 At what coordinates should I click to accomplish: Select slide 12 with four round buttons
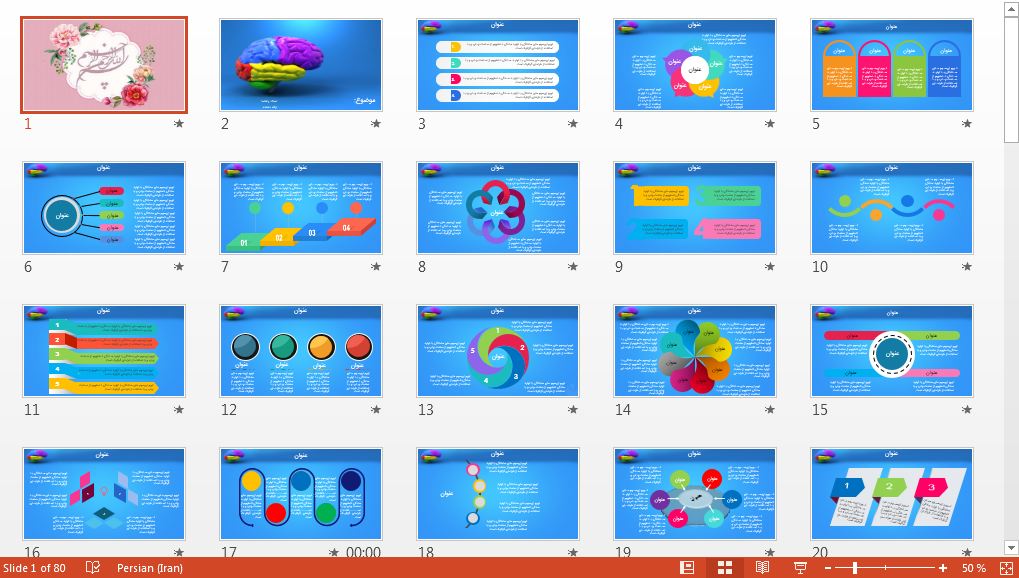pos(301,351)
